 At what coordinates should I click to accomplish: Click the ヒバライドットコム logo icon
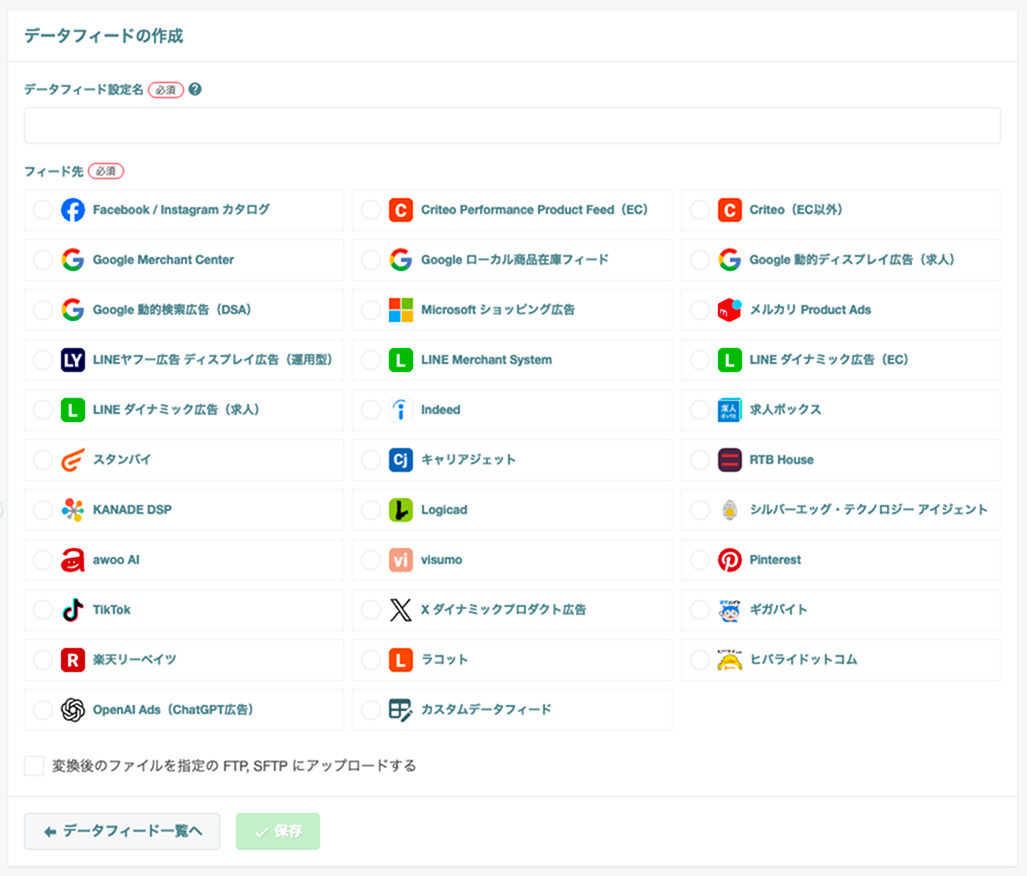tap(730, 660)
